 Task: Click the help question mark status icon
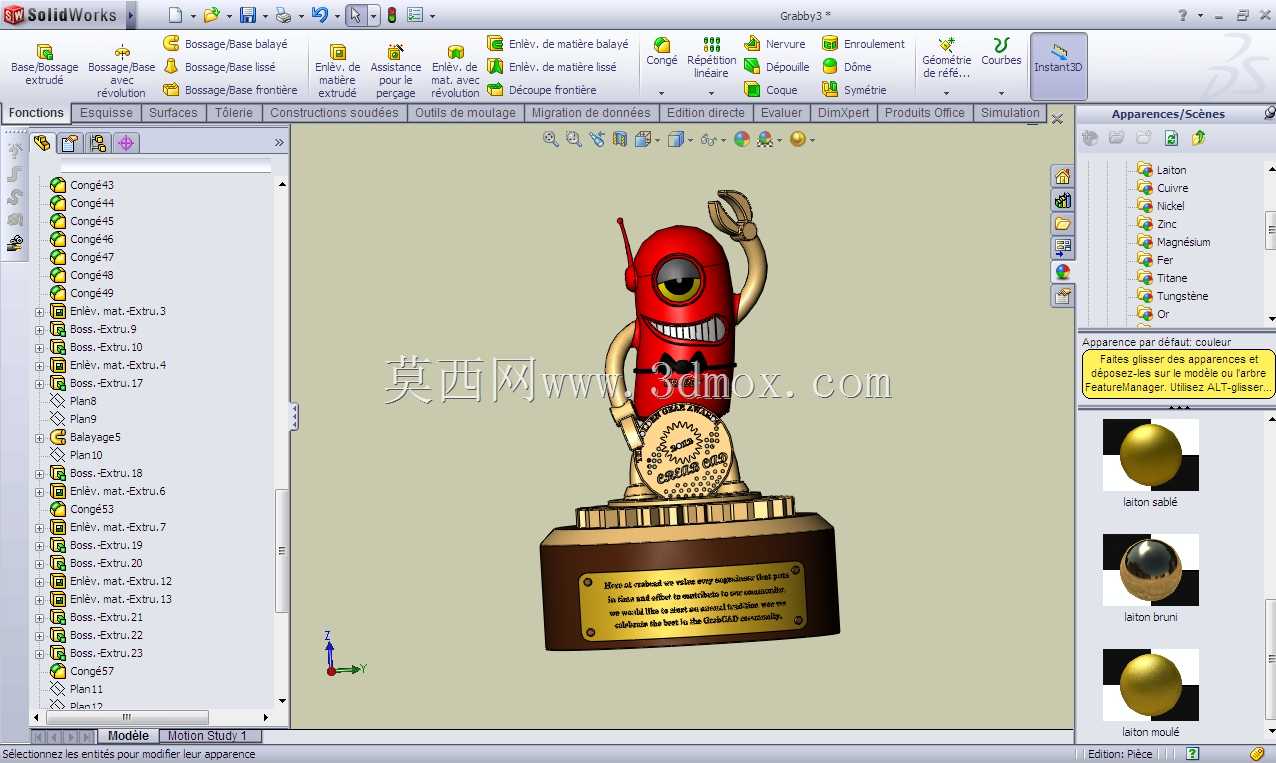click(x=1193, y=754)
